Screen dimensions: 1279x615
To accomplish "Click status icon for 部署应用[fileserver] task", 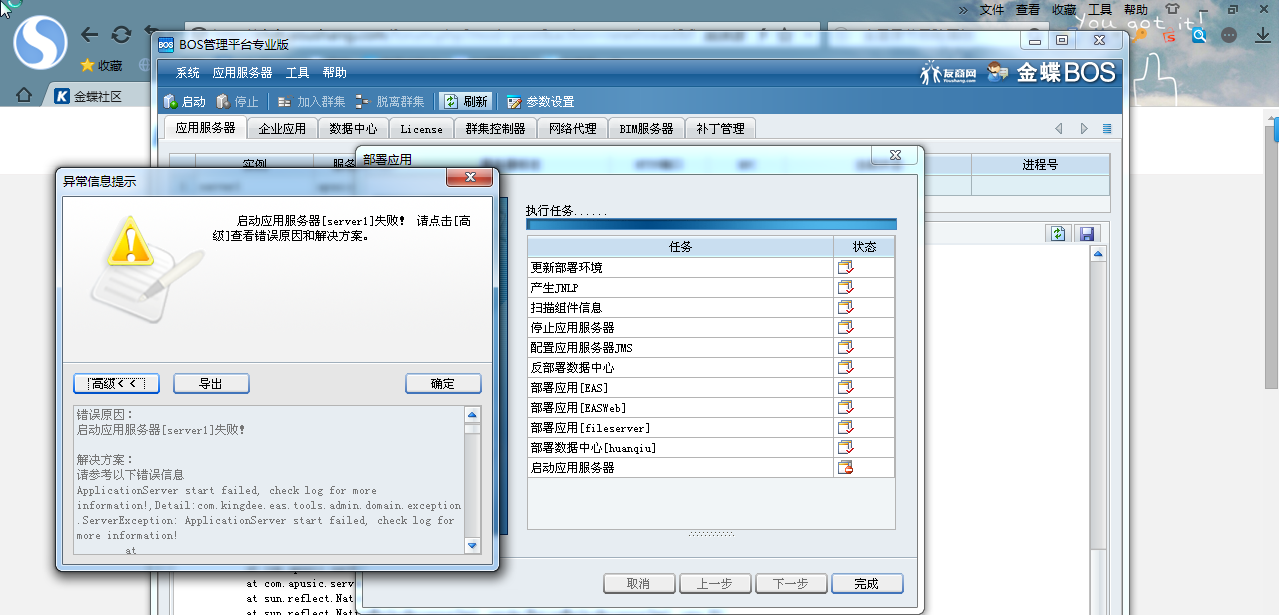I will click(846, 427).
